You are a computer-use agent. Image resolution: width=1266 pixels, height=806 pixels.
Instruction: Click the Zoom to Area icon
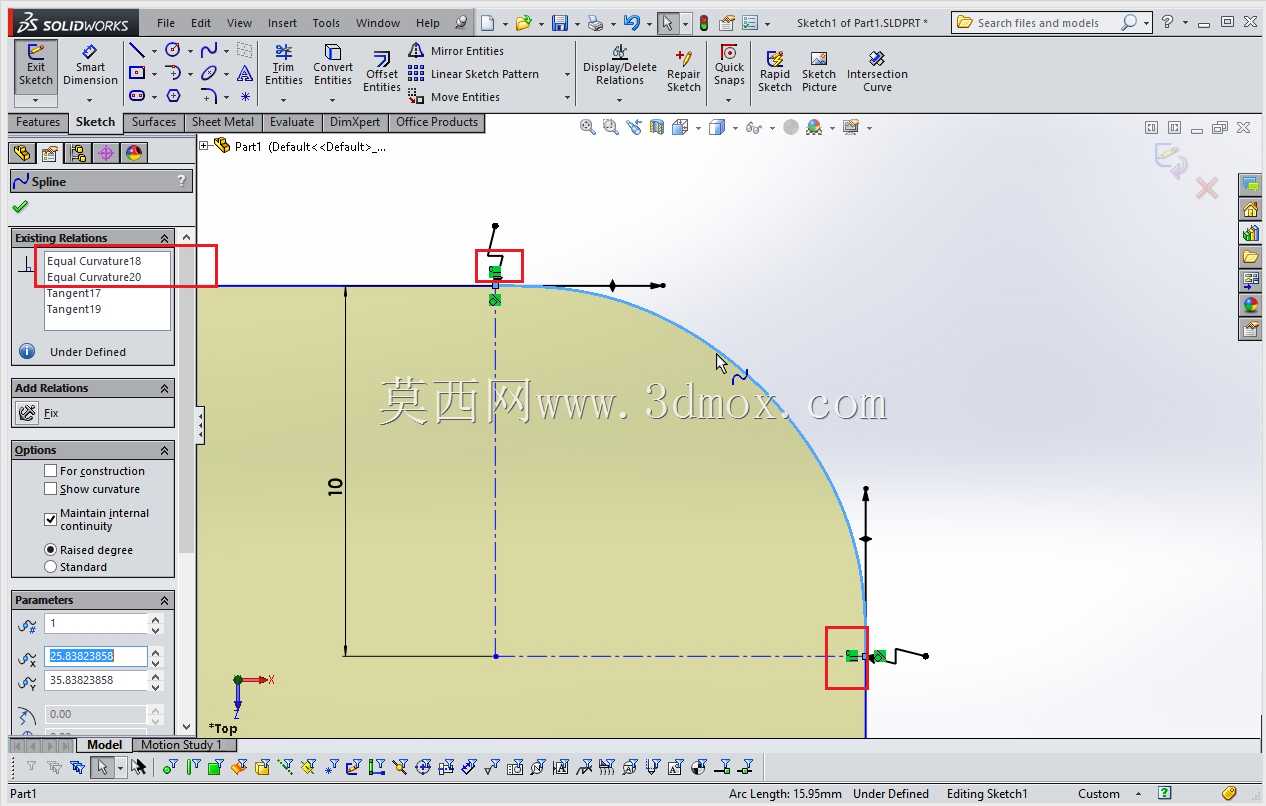coord(610,127)
